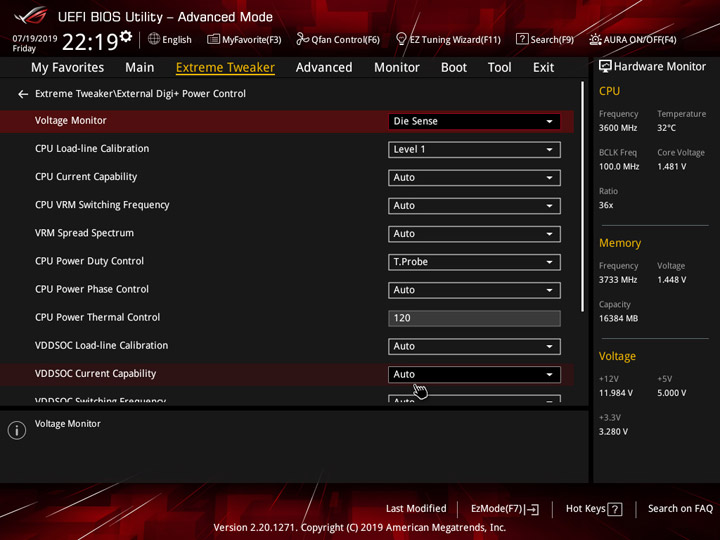Select VDDSOC Current Capability label
The image size is (720, 540).
pos(96,374)
